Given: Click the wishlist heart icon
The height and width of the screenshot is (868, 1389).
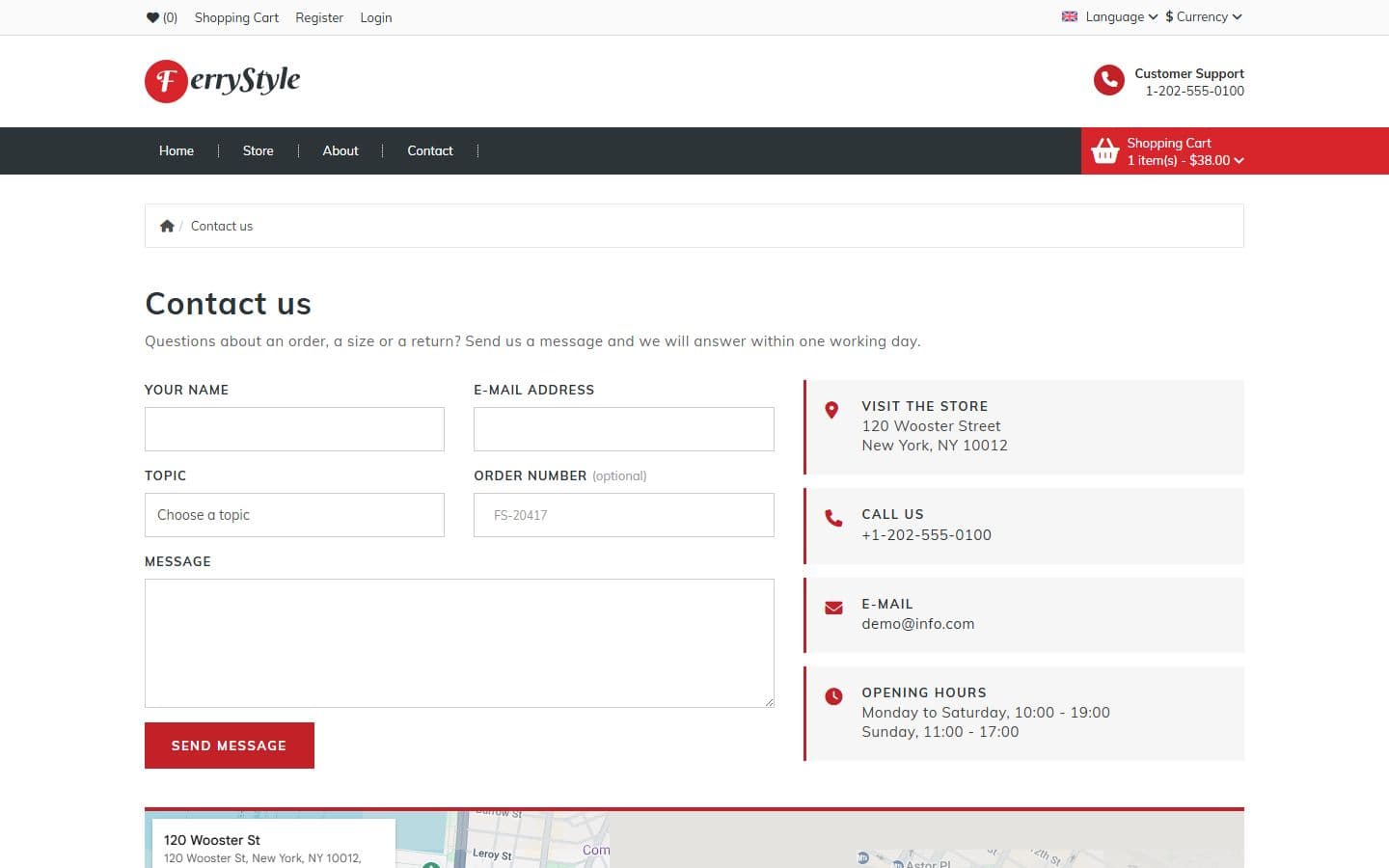Looking at the screenshot, I should click(152, 17).
